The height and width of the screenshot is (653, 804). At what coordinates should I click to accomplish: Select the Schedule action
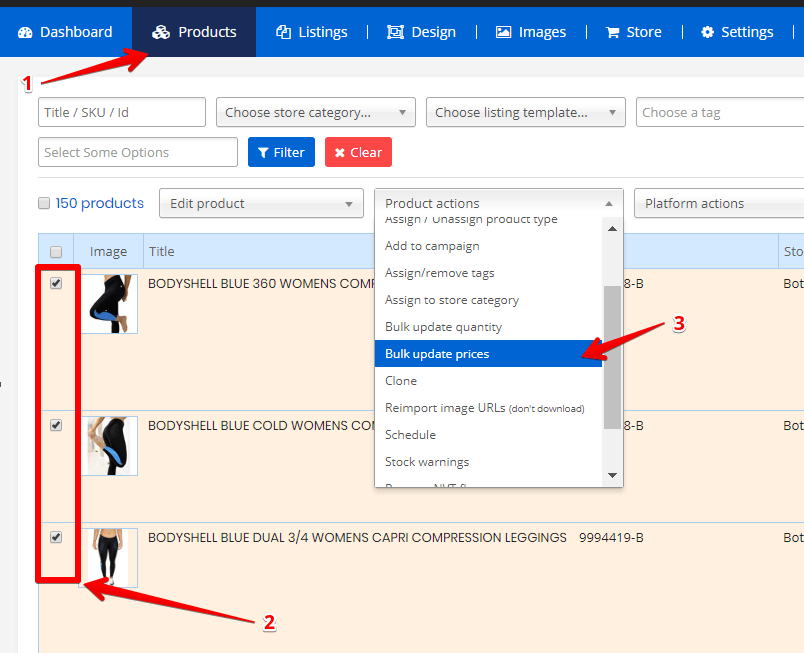point(488,435)
